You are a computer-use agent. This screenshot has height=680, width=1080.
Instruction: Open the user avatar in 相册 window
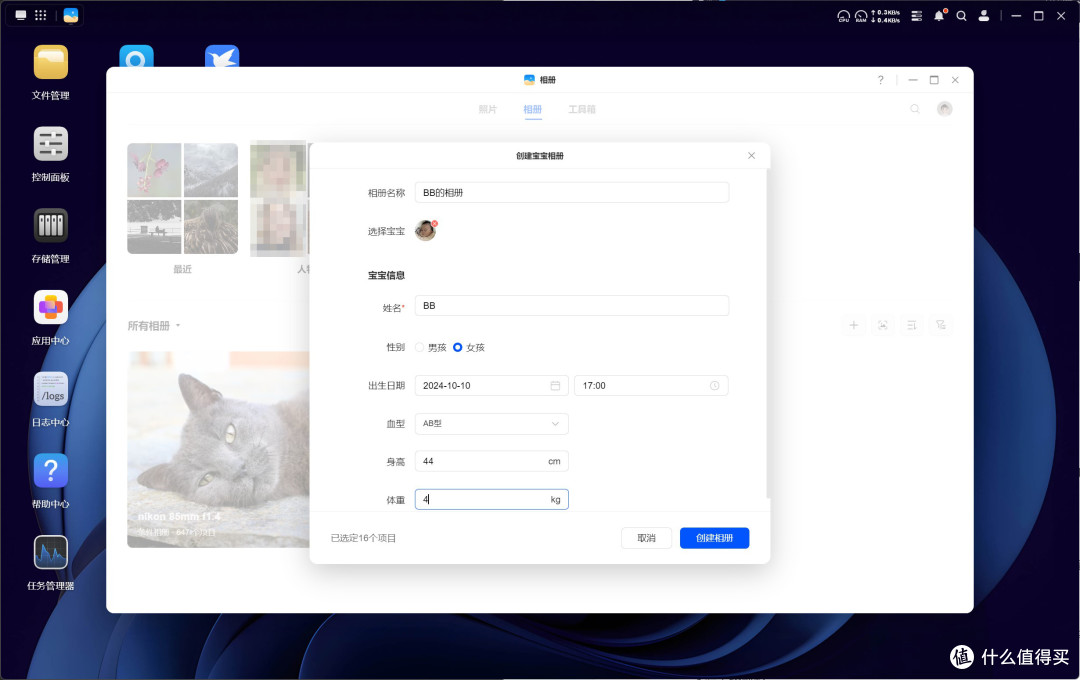(944, 109)
